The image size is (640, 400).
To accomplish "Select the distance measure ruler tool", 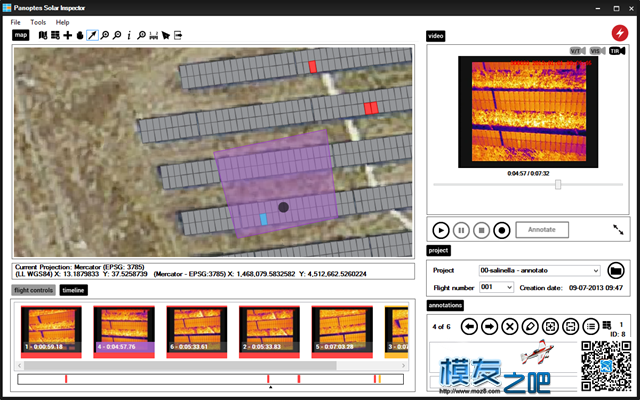I will tap(154, 36).
